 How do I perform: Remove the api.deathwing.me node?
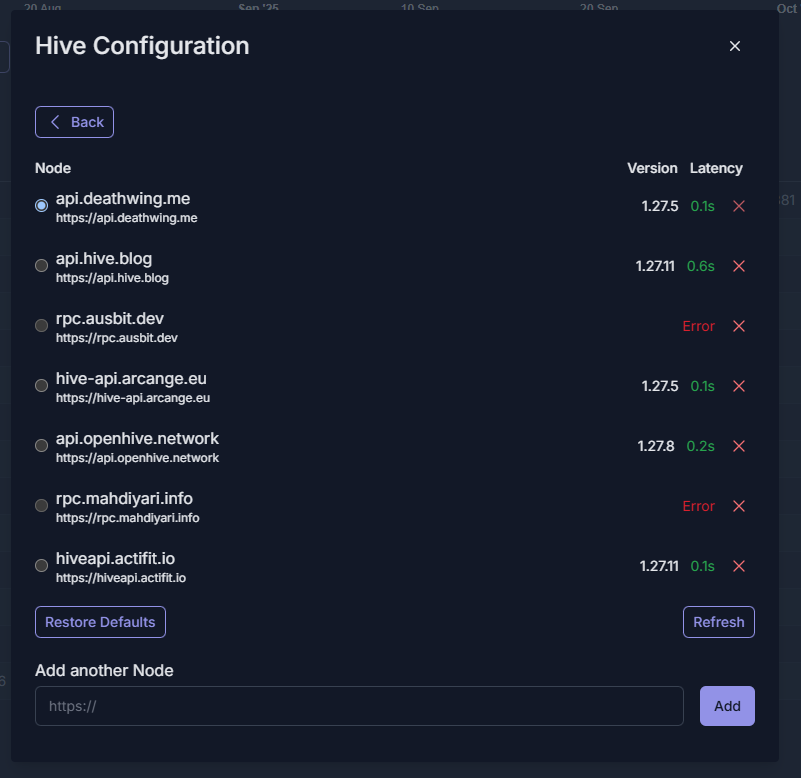tap(739, 206)
